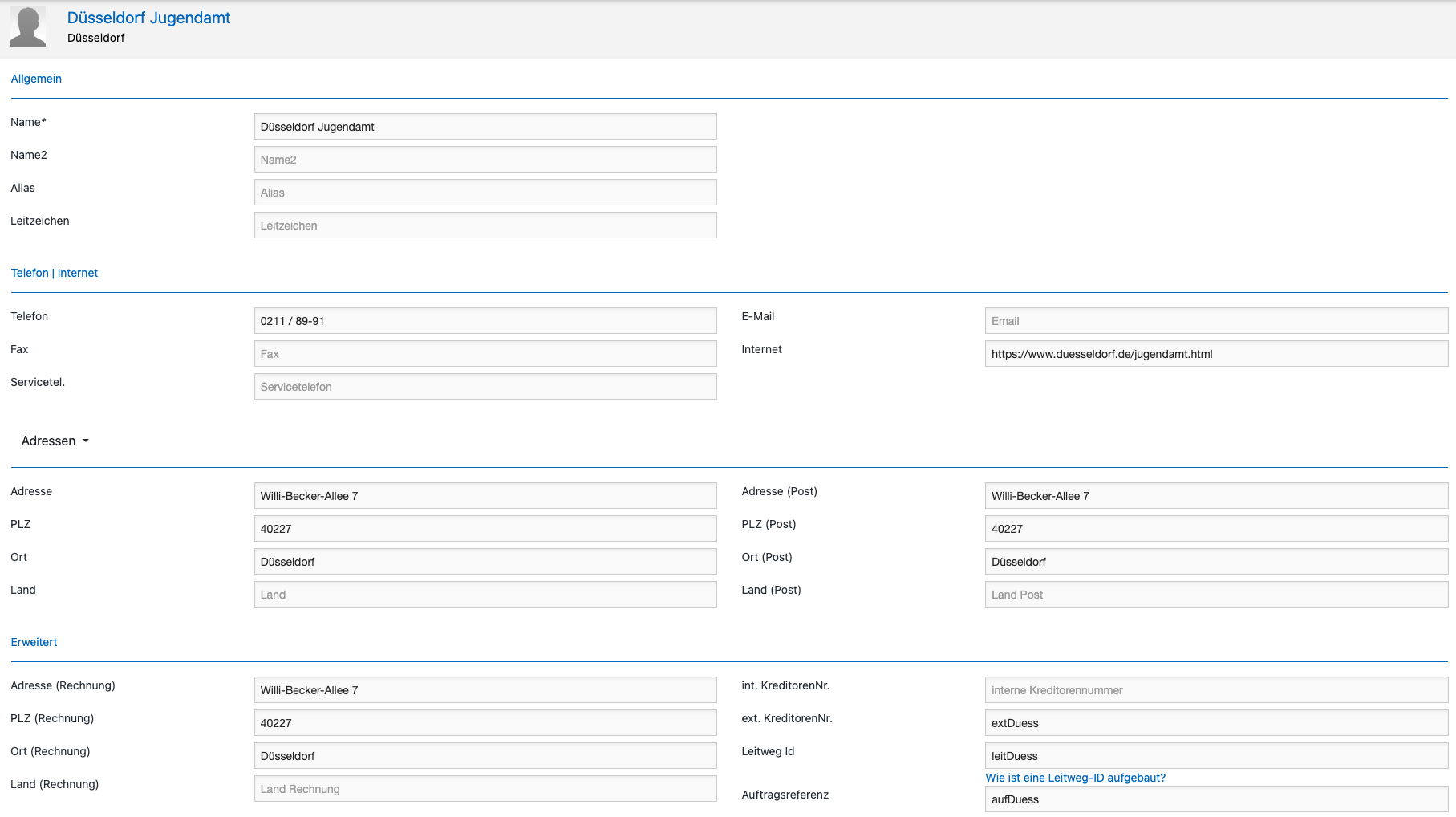Screen dimensions: 1456x817
Task: Click the contact avatar placeholder icon
Action: [28, 27]
